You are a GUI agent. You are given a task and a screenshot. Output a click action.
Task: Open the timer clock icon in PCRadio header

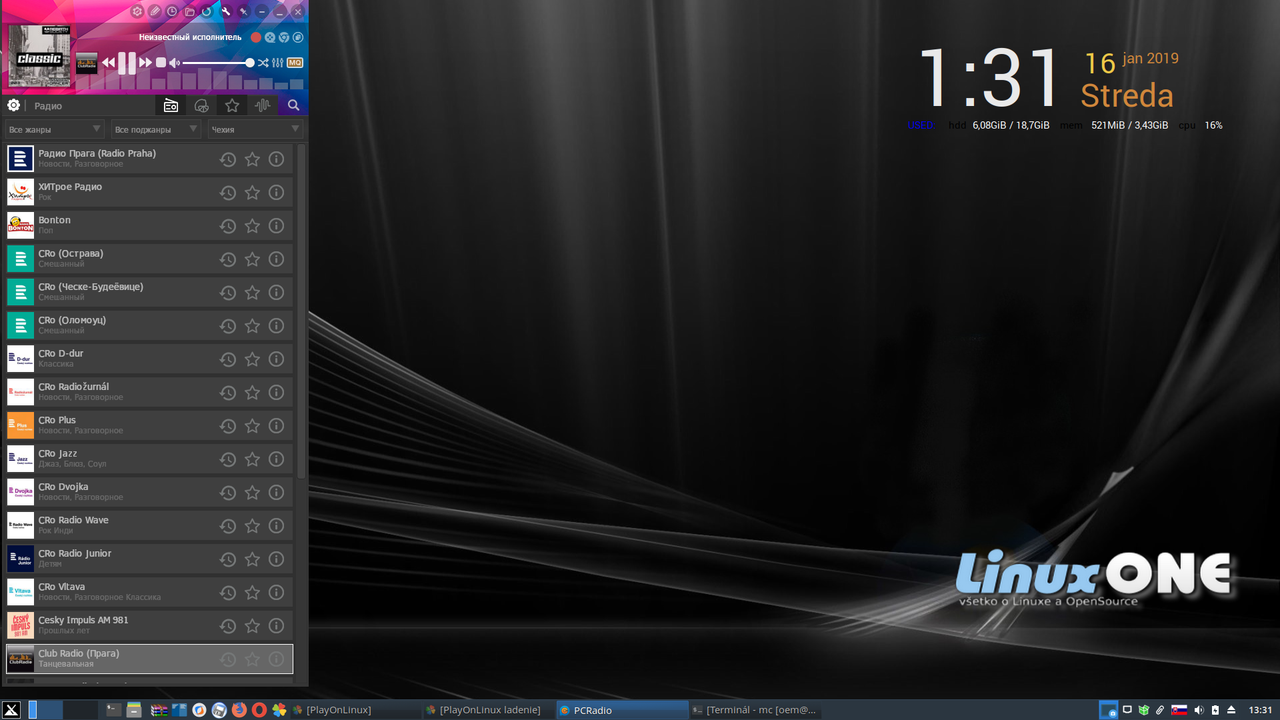click(x=172, y=12)
